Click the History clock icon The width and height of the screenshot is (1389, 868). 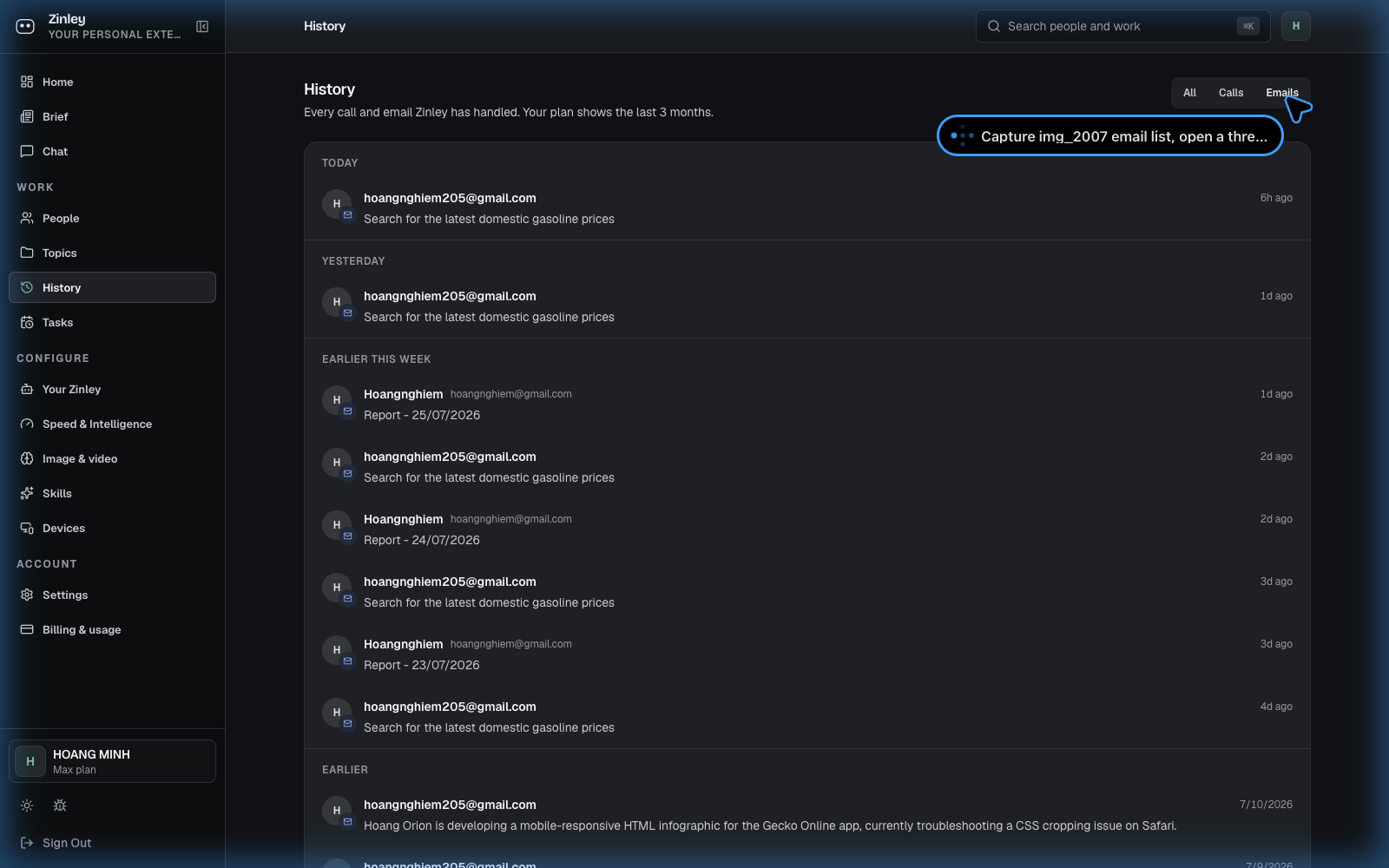click(x=27, y=287)
